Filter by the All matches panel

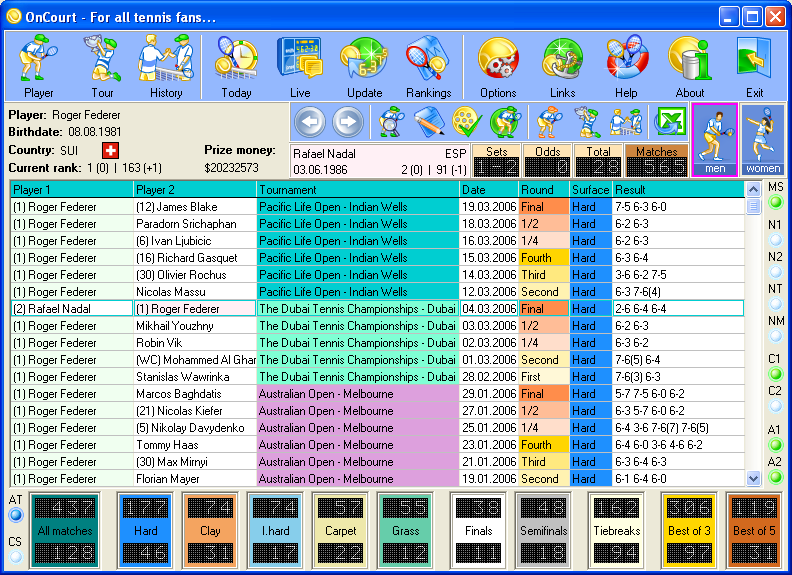click(65, 531)
